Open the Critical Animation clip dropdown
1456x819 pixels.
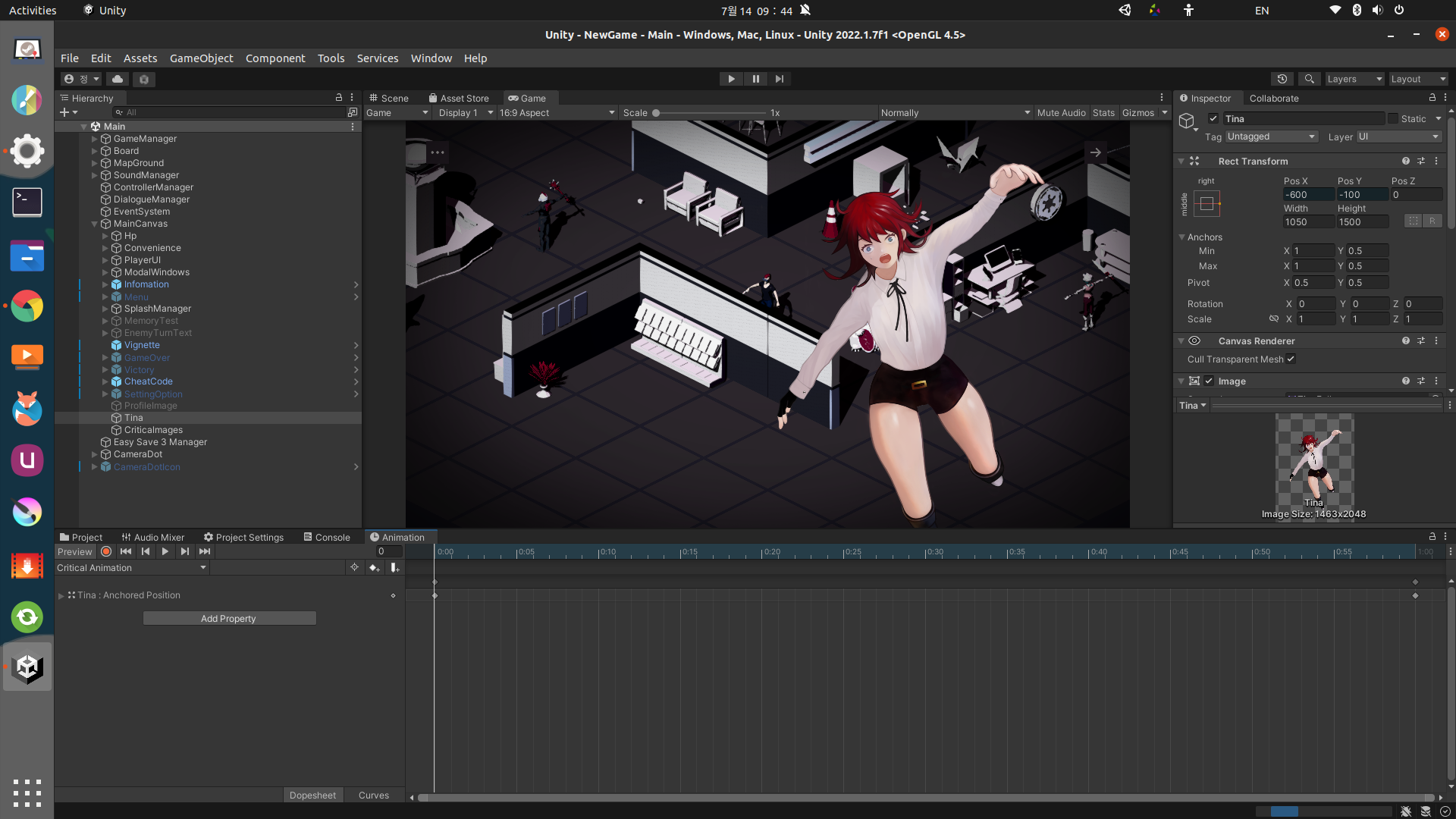pyautogui.click(x=131, y=567)
